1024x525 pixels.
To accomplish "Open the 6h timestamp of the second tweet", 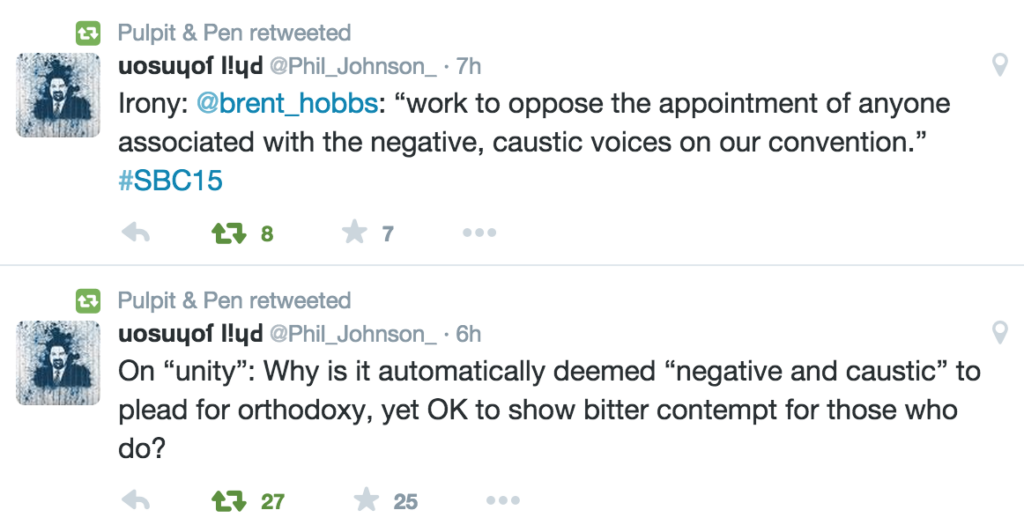I will [468, 334].
